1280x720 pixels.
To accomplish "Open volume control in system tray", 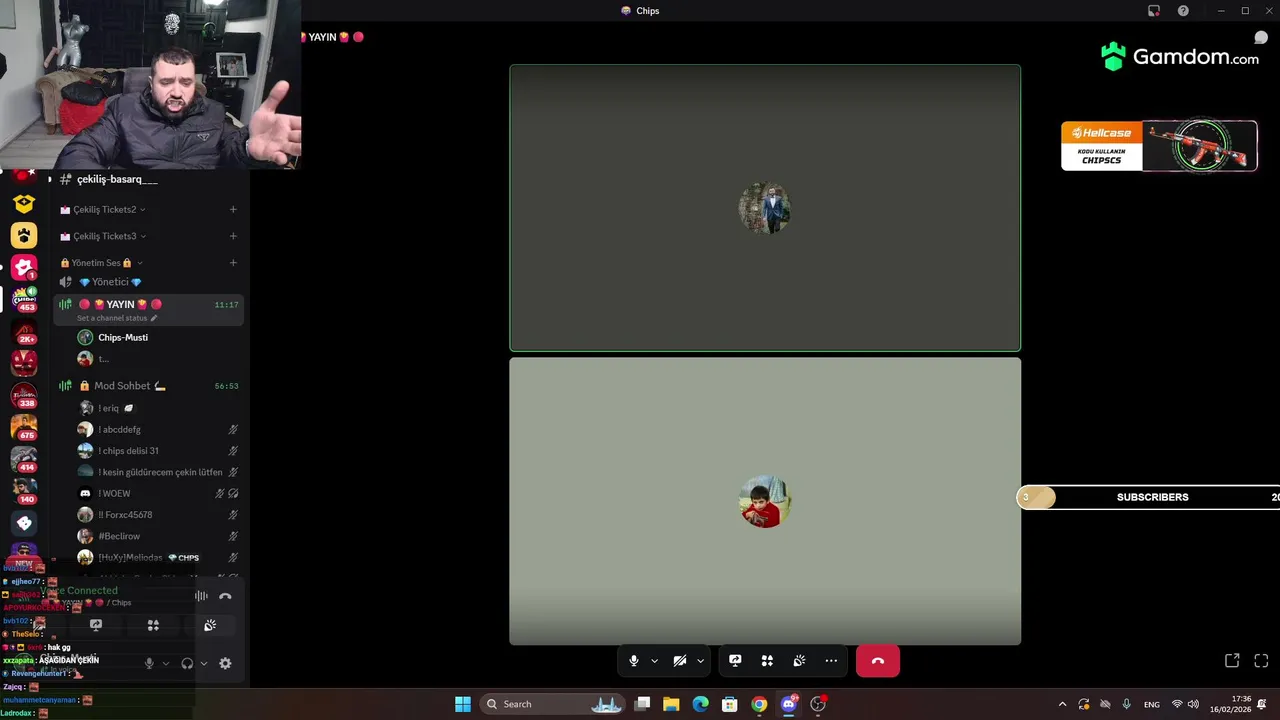I will pyautogui.click(x=1193, y=704).
